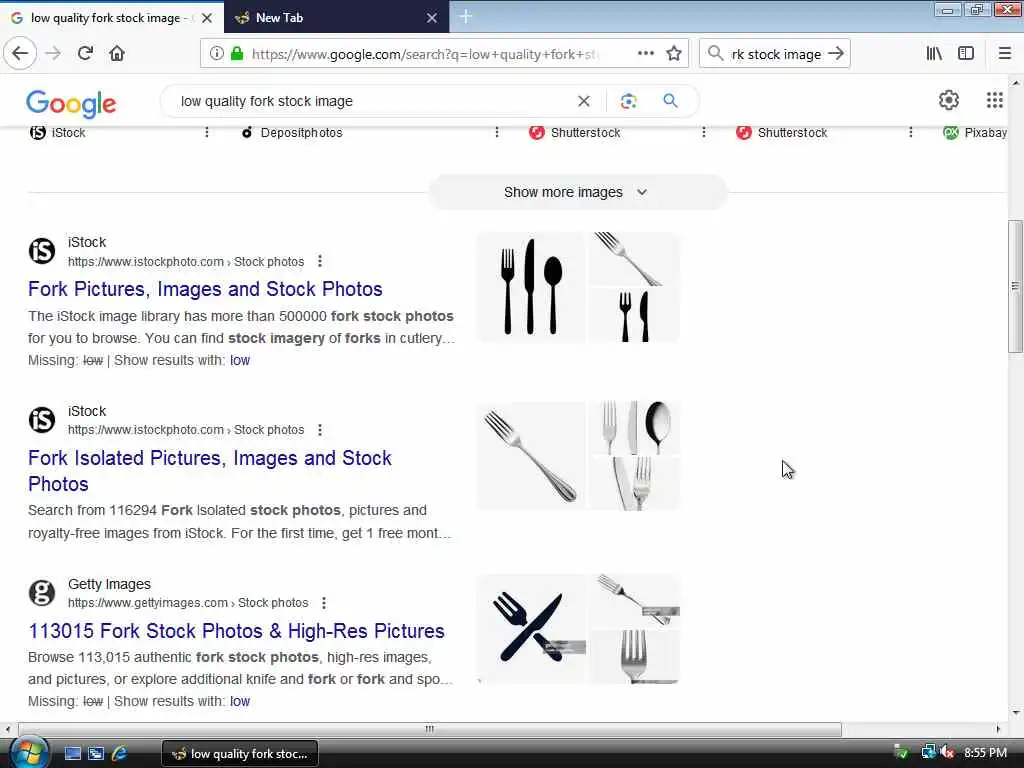Screen dimensions: 1024x768
Task: Open 113015 Fork Stock Photos & High-Res Pictures
Action: (236, 631)
